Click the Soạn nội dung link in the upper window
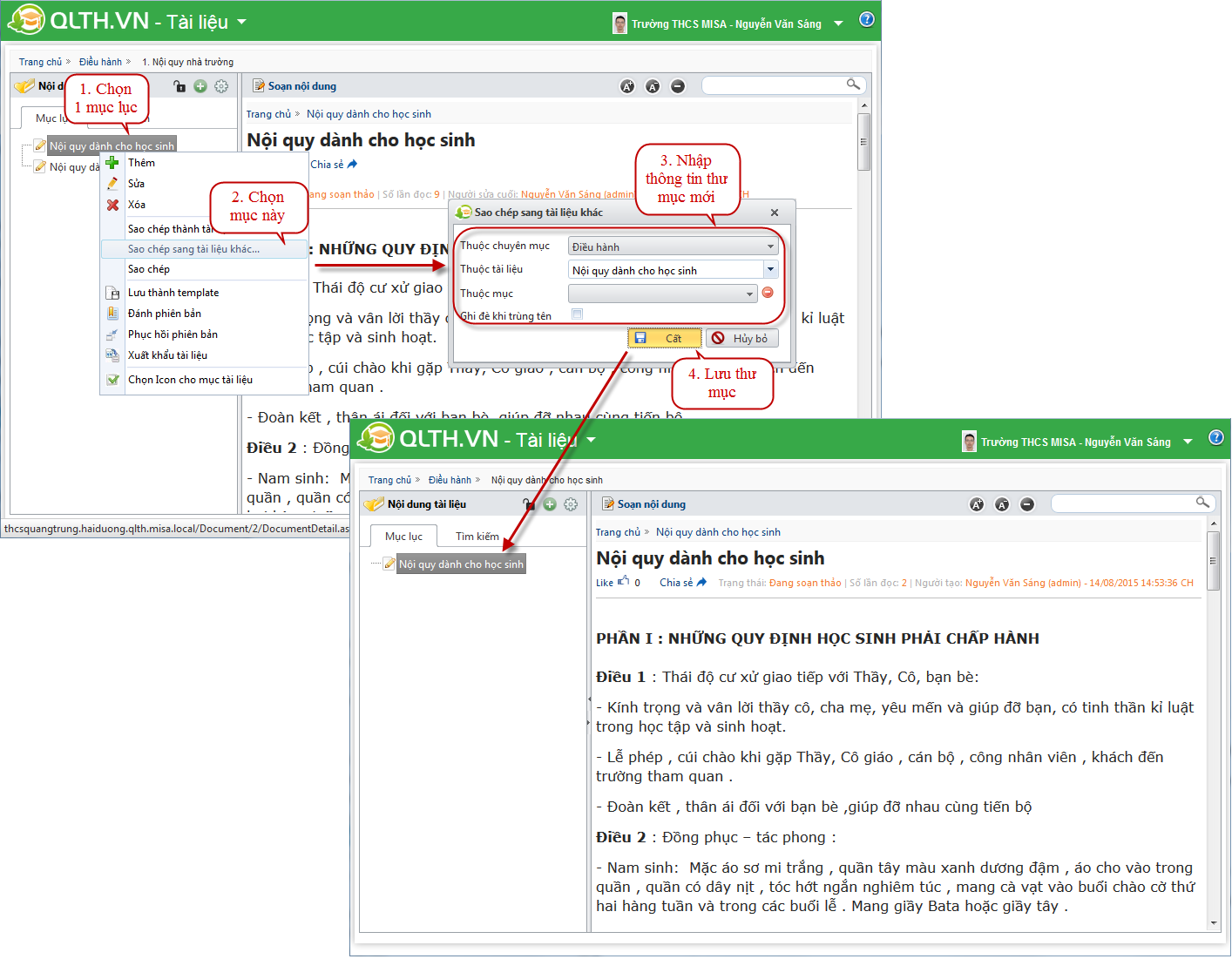This screenshot has width=1232, height=959. click(301, 86)
